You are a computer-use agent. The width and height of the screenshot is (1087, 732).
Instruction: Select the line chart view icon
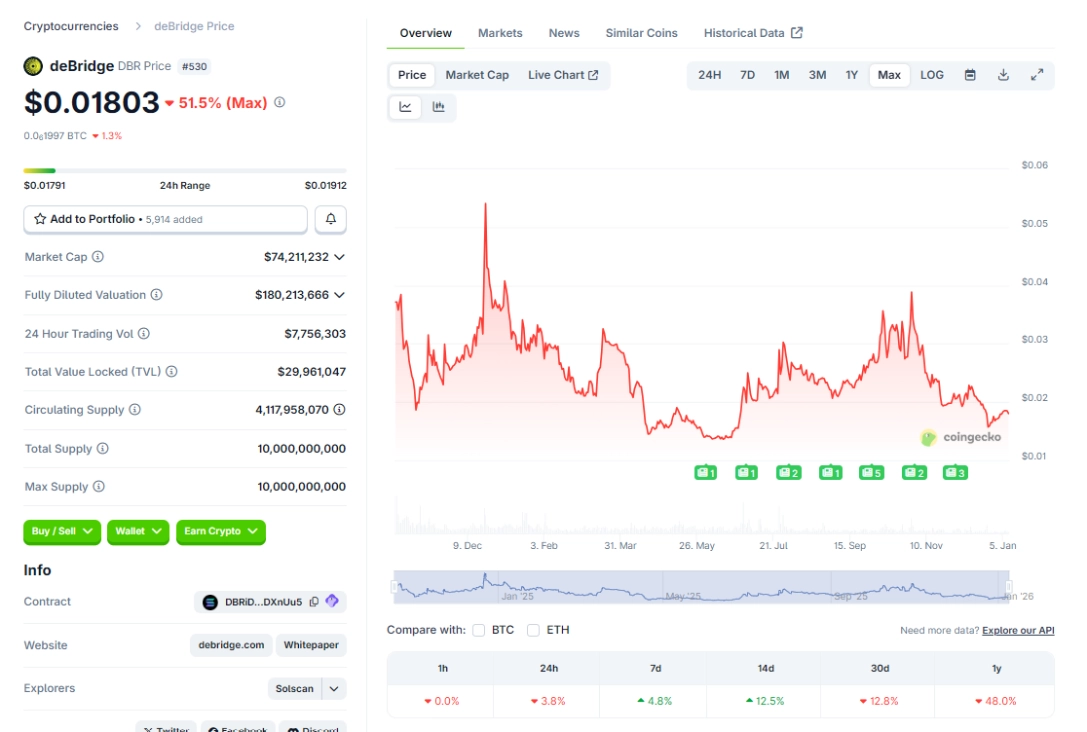pos(405,107)
